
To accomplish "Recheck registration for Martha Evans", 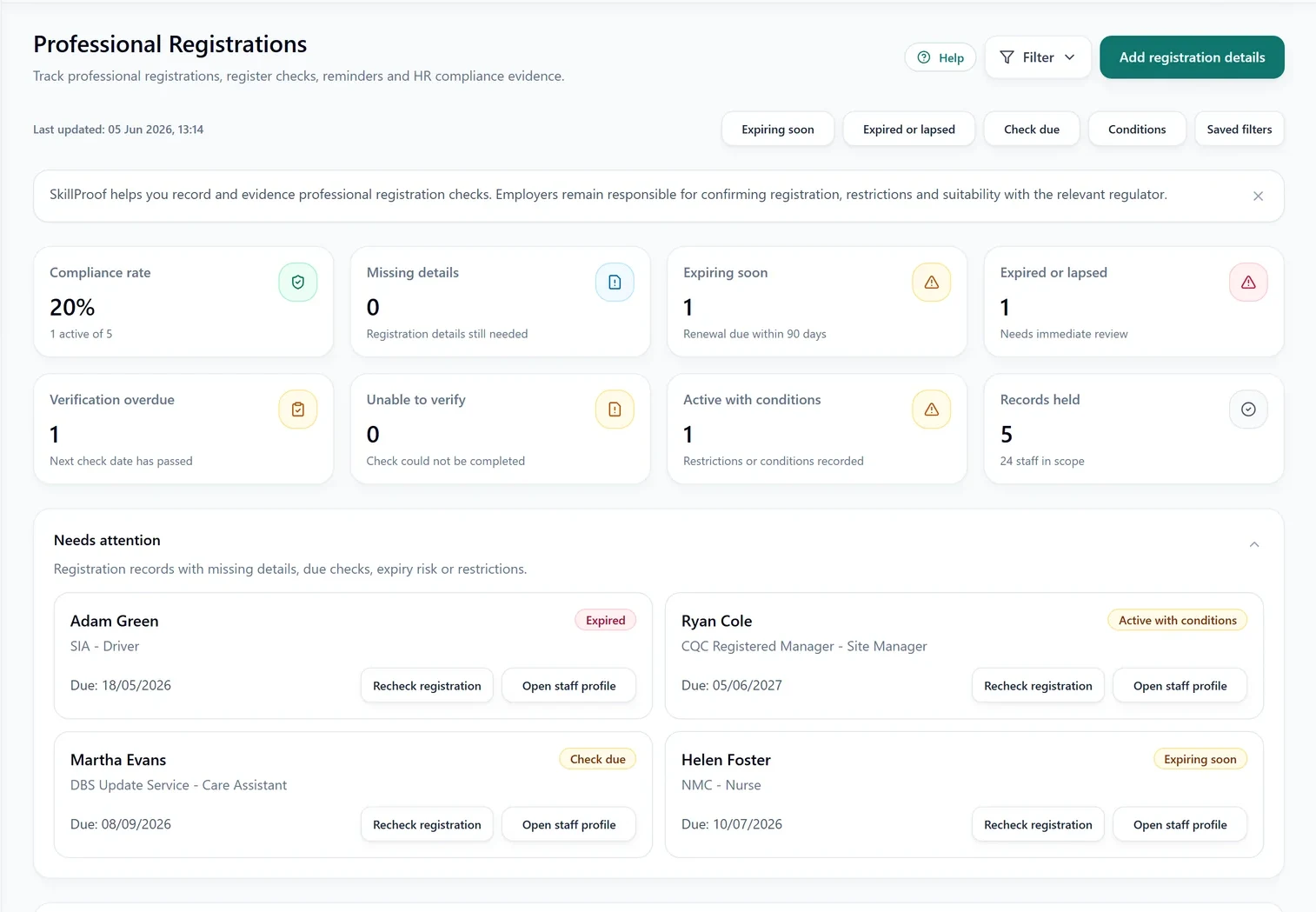I will click(x=427, y=825).
